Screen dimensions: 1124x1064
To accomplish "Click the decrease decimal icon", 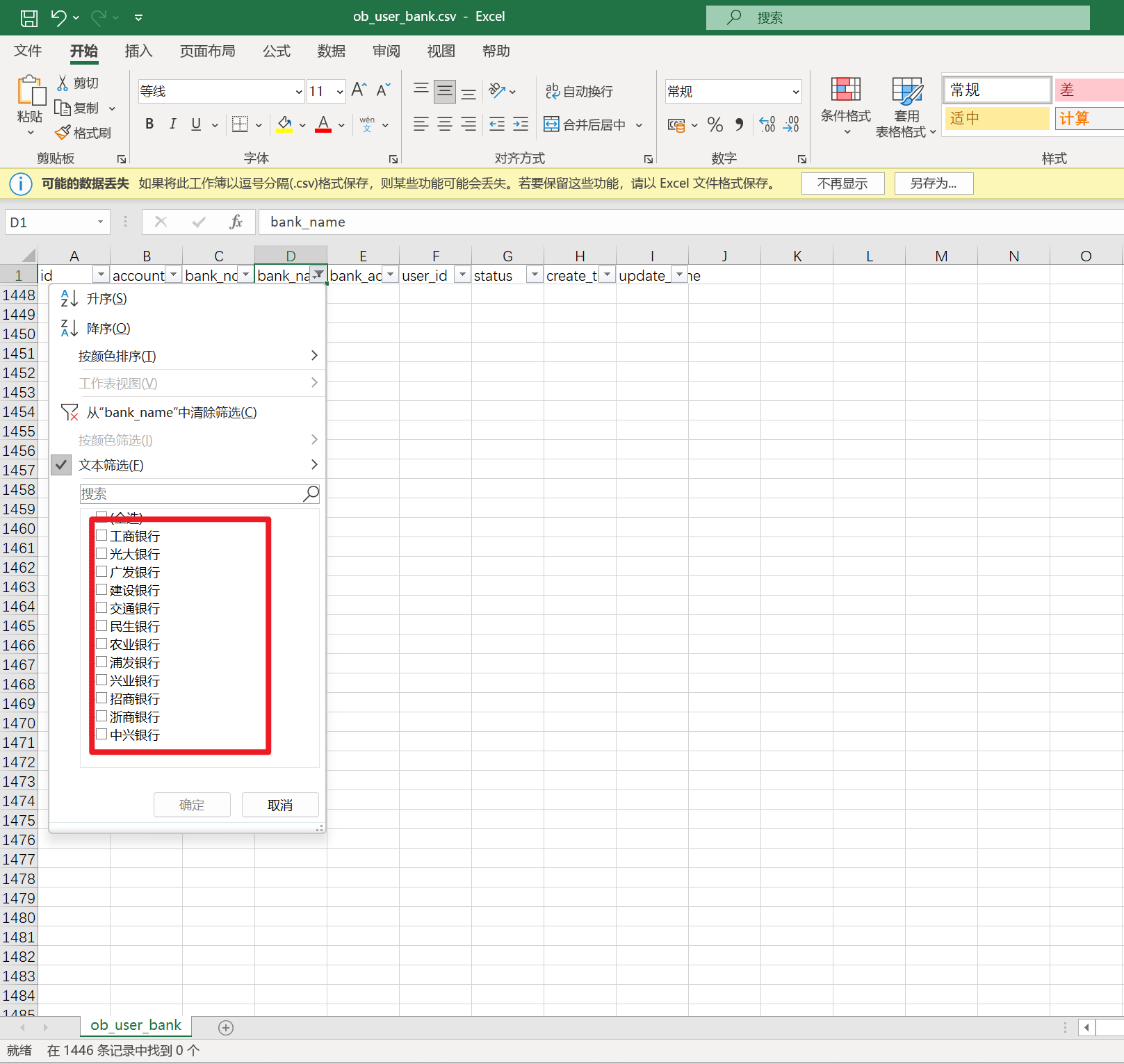I will point(791,124).
